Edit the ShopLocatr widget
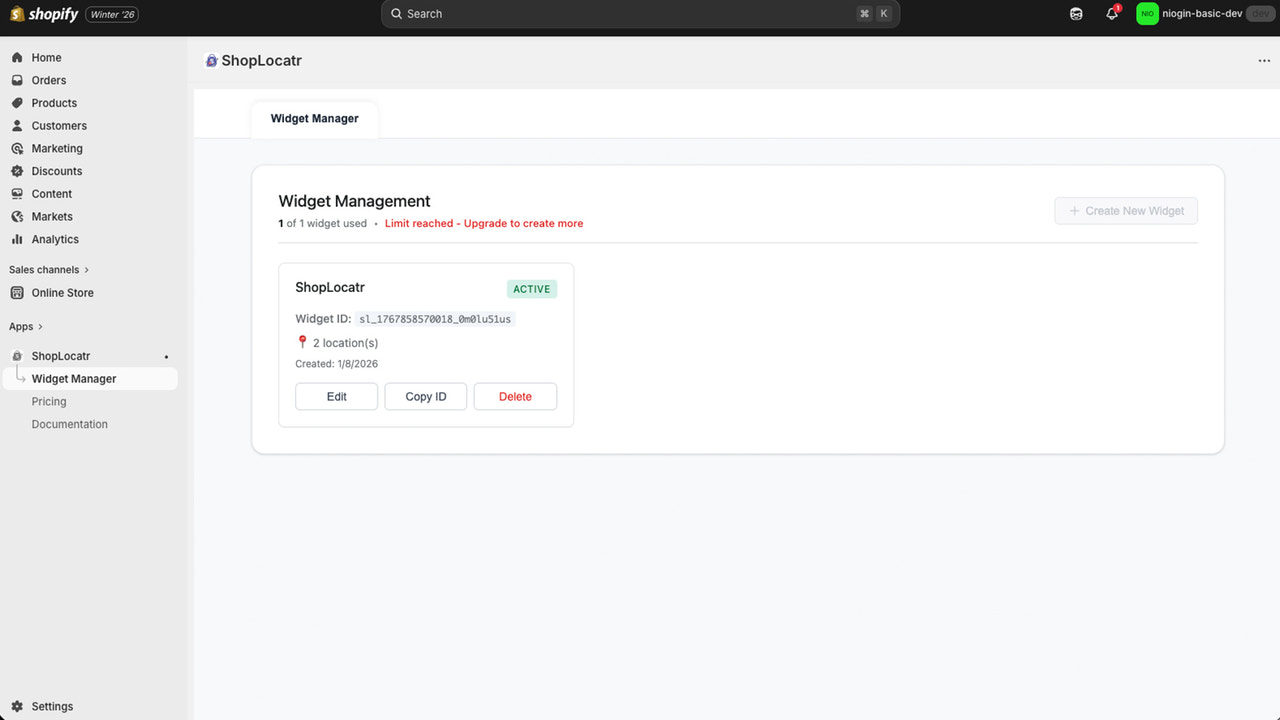 [x=336, y=396]
